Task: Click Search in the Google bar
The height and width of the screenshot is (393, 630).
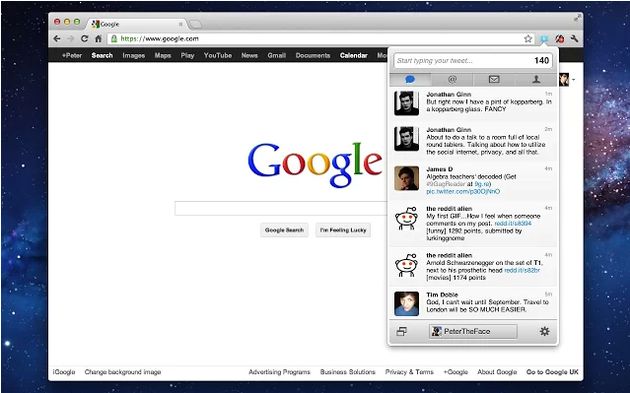Action: tap(102, 55)
